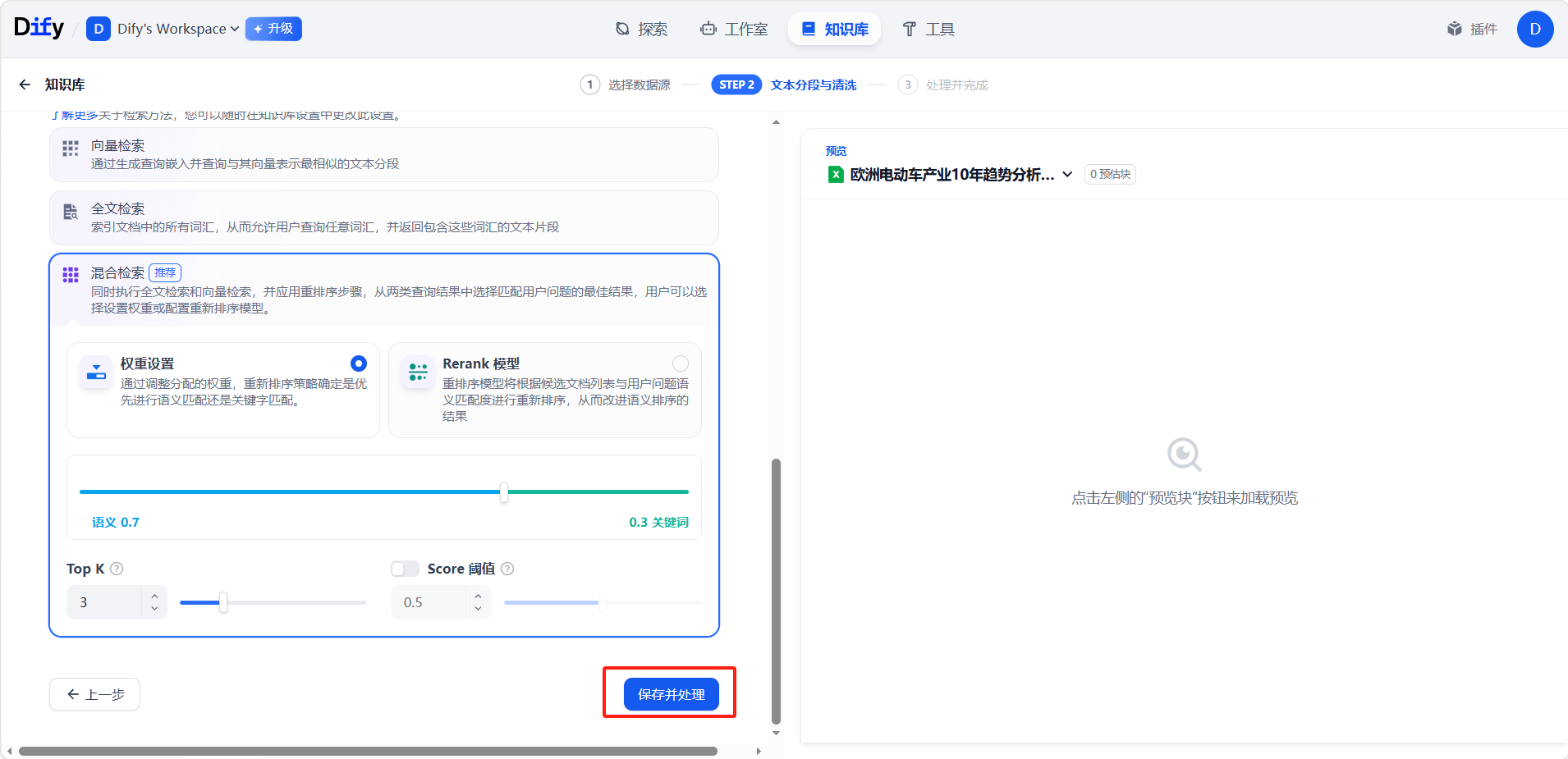Select the 权重设置 radio button
The width and height of the screenshot is (1568, 759).
pyautogui.click(x=359, y=363)
